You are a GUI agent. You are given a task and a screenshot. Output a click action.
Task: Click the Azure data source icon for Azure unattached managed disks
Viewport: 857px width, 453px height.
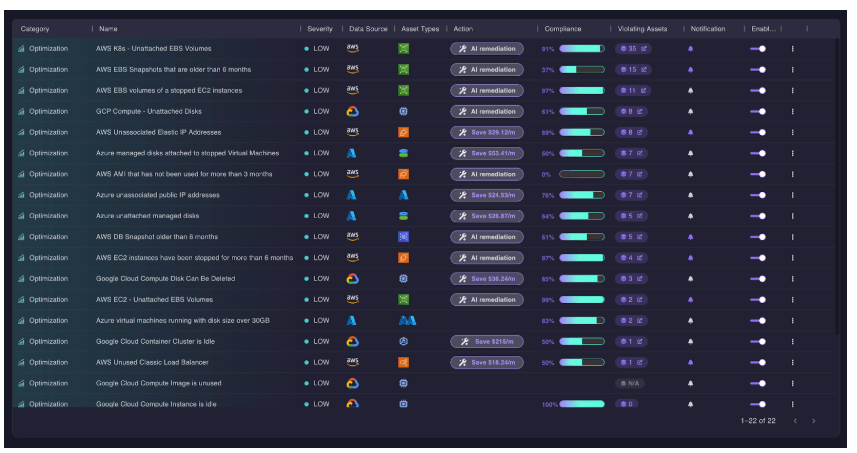point(351,216)
